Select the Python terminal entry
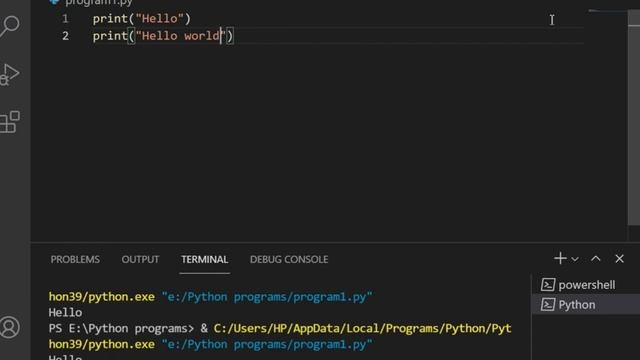This screenshot has height=360, width=640. (586, 304)
